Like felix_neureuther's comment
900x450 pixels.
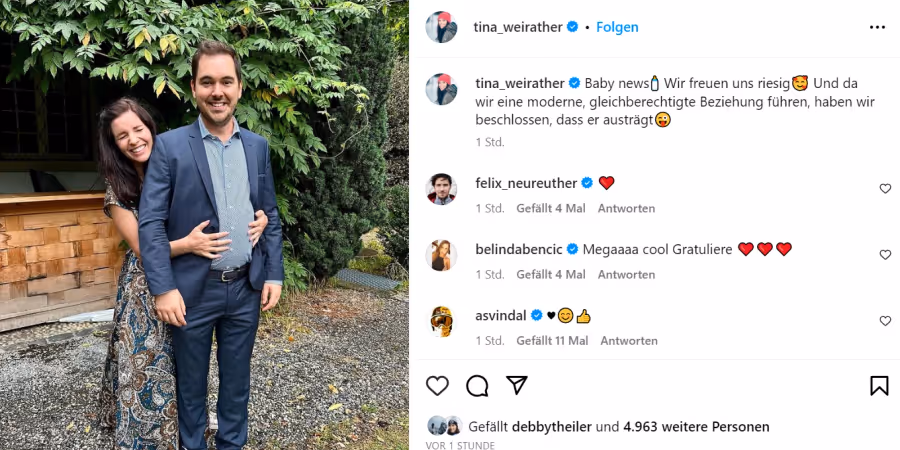point(885,189)
